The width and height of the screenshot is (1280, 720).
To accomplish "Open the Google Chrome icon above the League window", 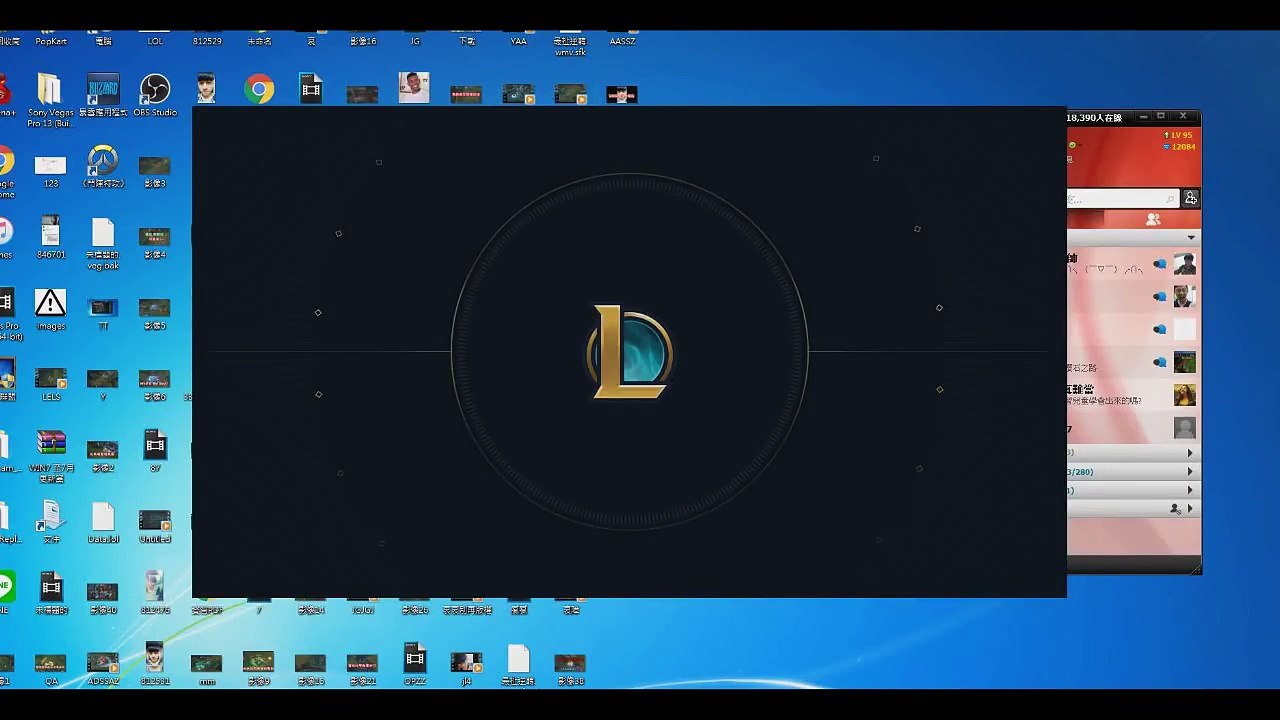I will tap(259, 90).
